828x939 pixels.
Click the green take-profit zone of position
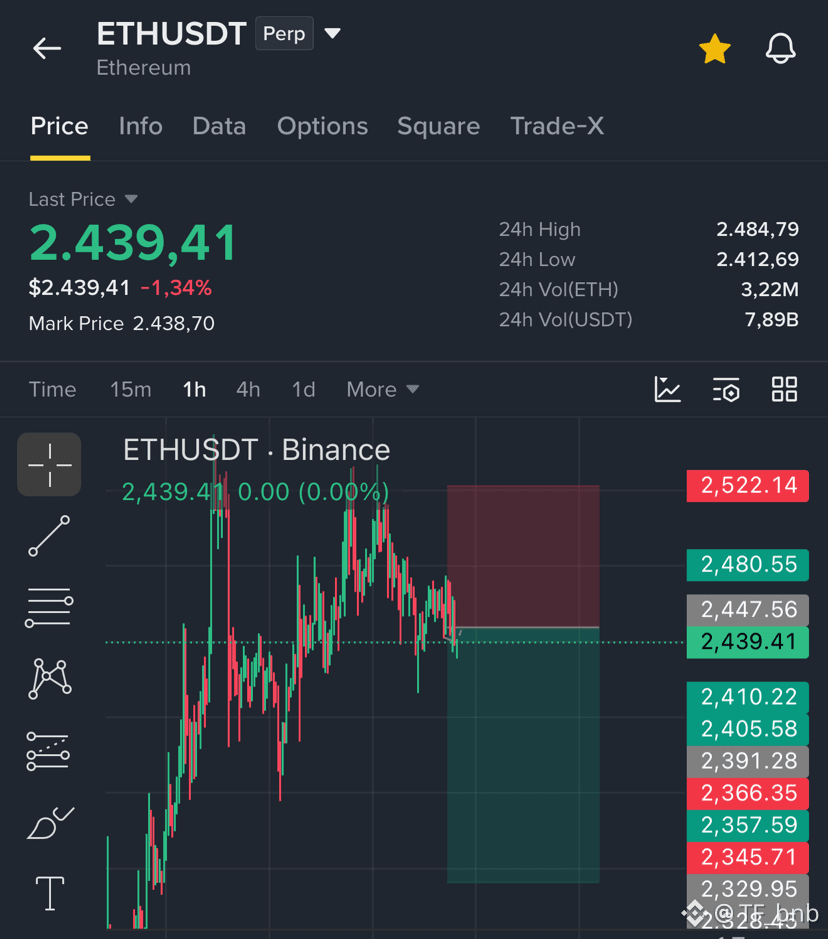pos(523,756)
